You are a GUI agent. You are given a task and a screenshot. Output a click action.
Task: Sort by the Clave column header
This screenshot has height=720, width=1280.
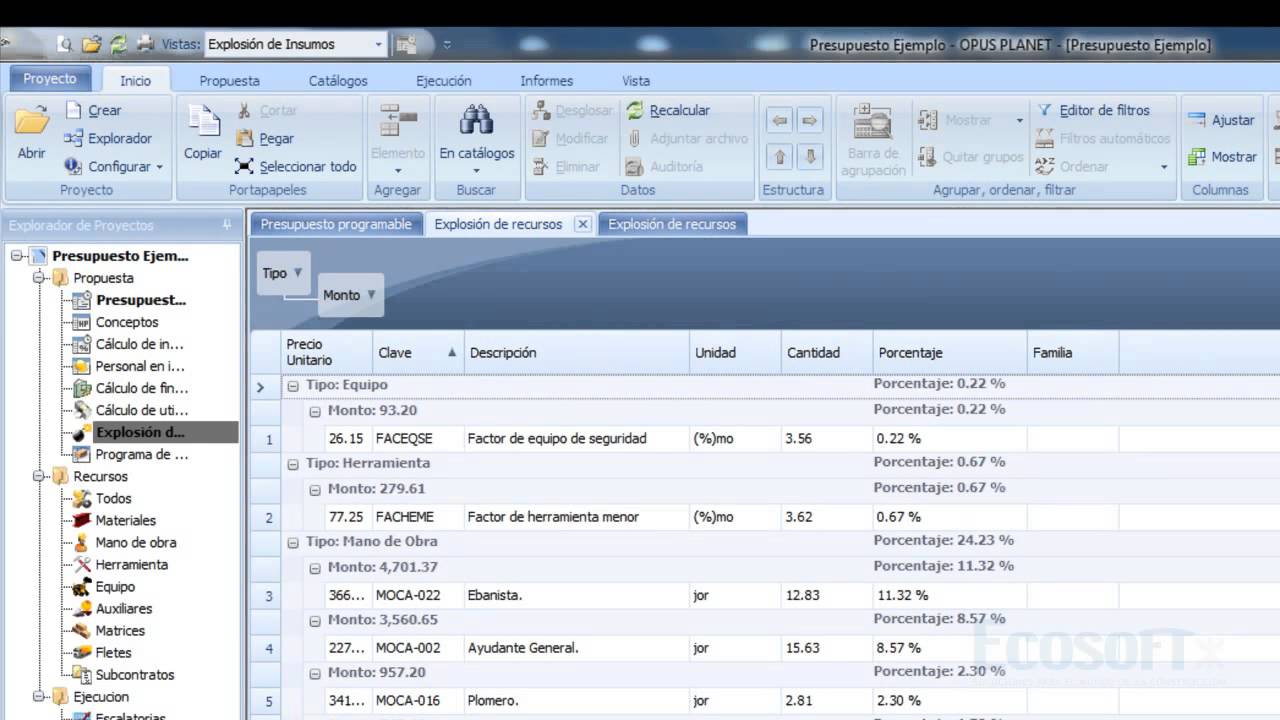(x=417, y=352)
